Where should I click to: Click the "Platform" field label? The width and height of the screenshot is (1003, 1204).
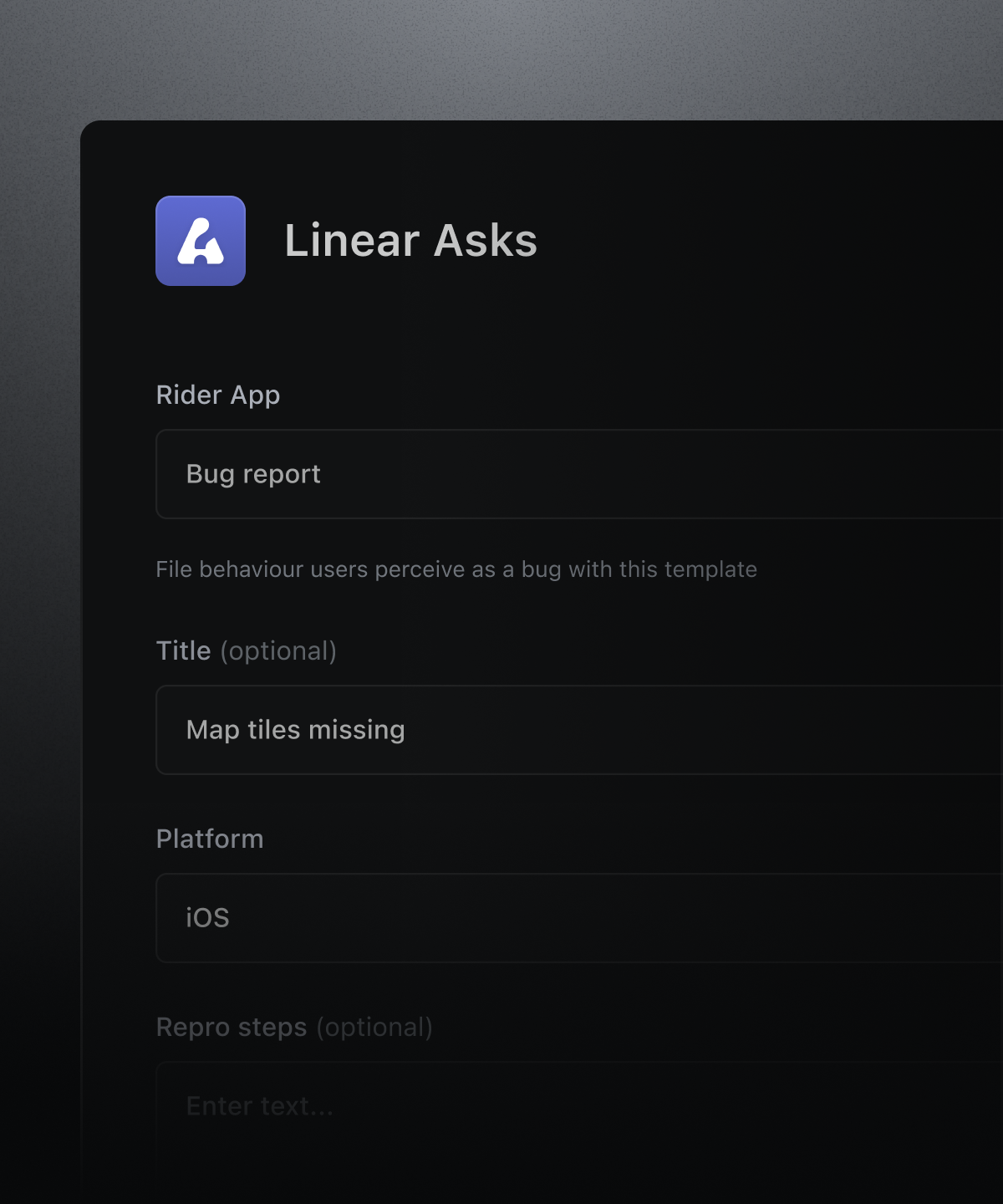click(210, 839)
